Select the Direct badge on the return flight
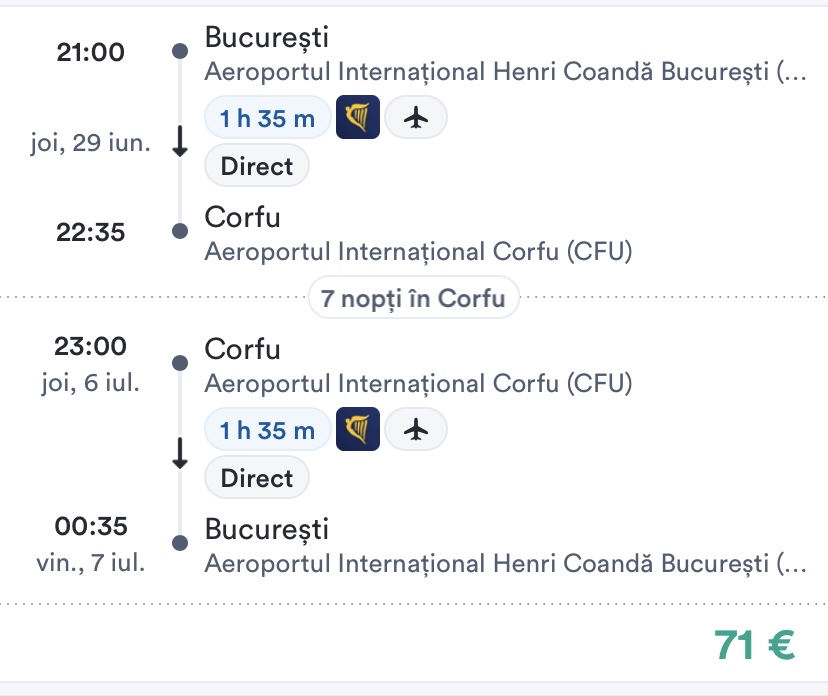The image size is (828, 696). click(257, 477)
